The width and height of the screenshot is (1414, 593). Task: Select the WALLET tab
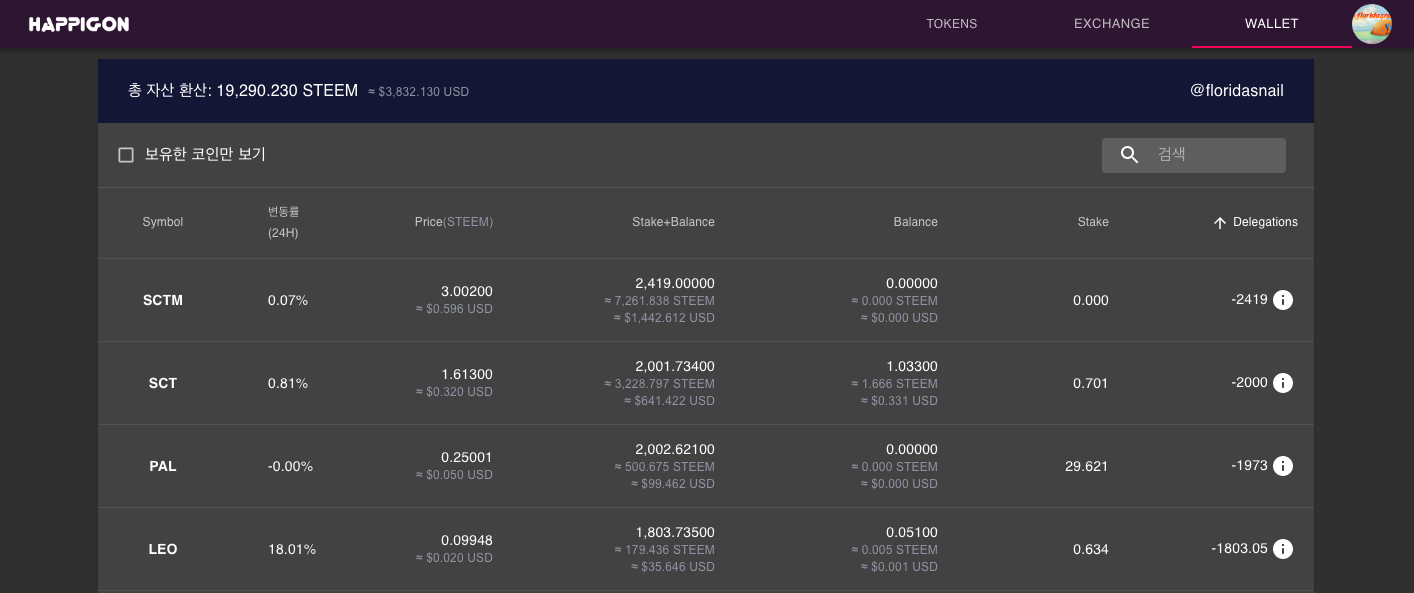tap(1271, 24)
